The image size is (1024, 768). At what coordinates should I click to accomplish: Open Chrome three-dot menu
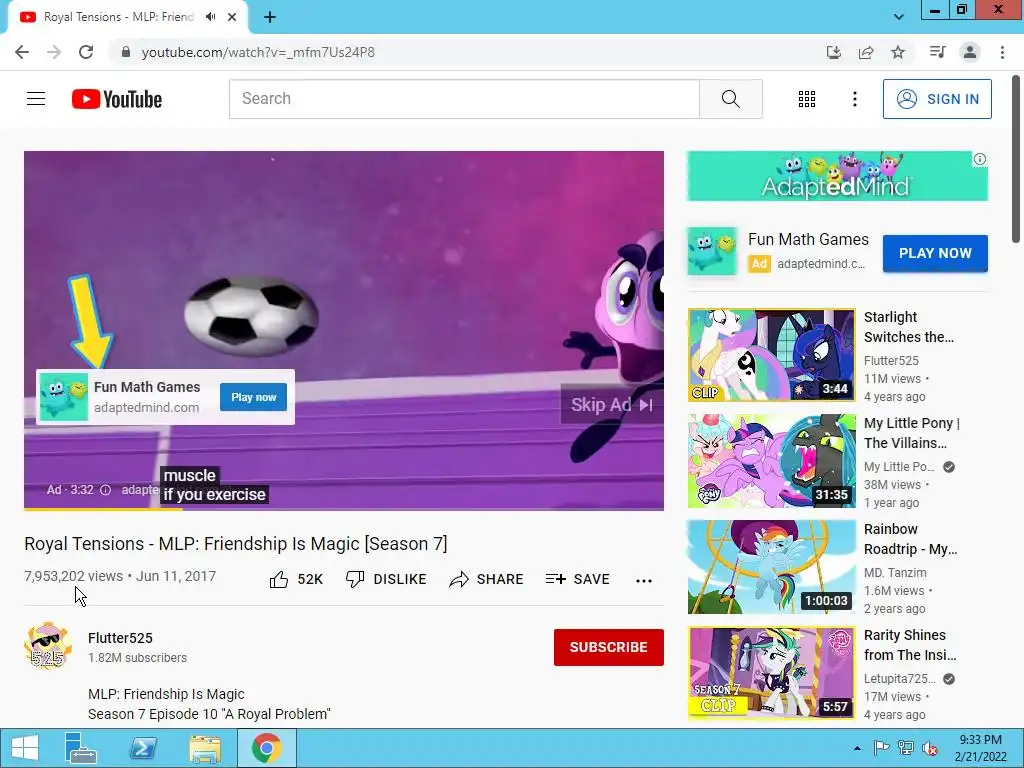(x=1002, y=52)
